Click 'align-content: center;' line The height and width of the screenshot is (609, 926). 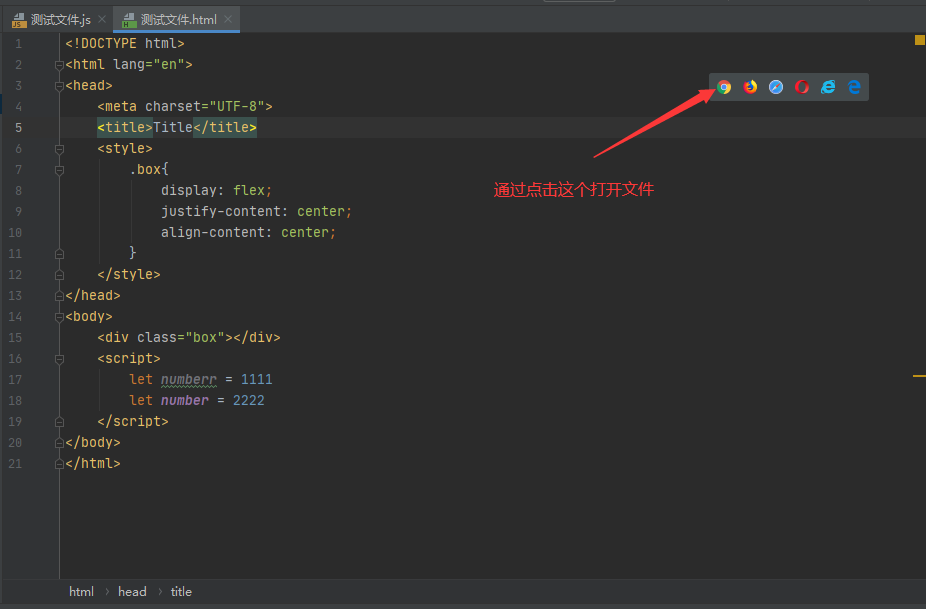pos(249,233)
